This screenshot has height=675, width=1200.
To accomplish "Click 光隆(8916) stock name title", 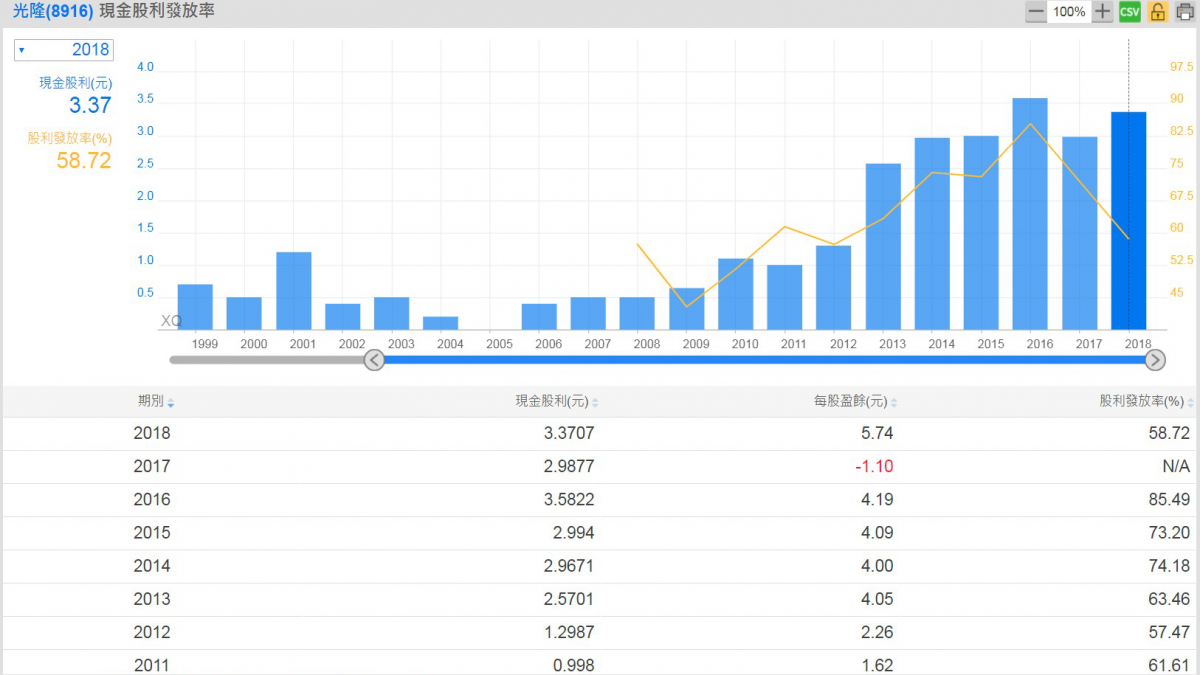I will tap(53, 11).
